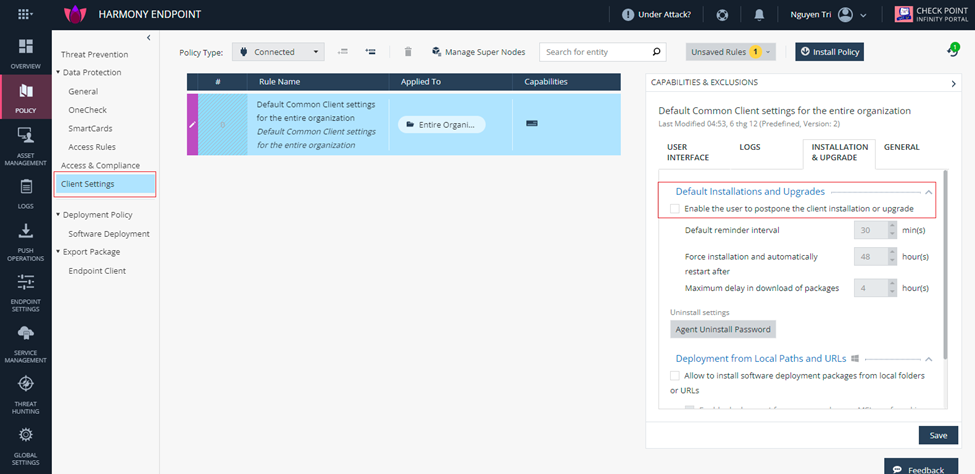Image resolution: width=975 pixels, height=474 pixels.
Task: Collapse the Data Protection tree node
Action: click(x=57, y=72)
